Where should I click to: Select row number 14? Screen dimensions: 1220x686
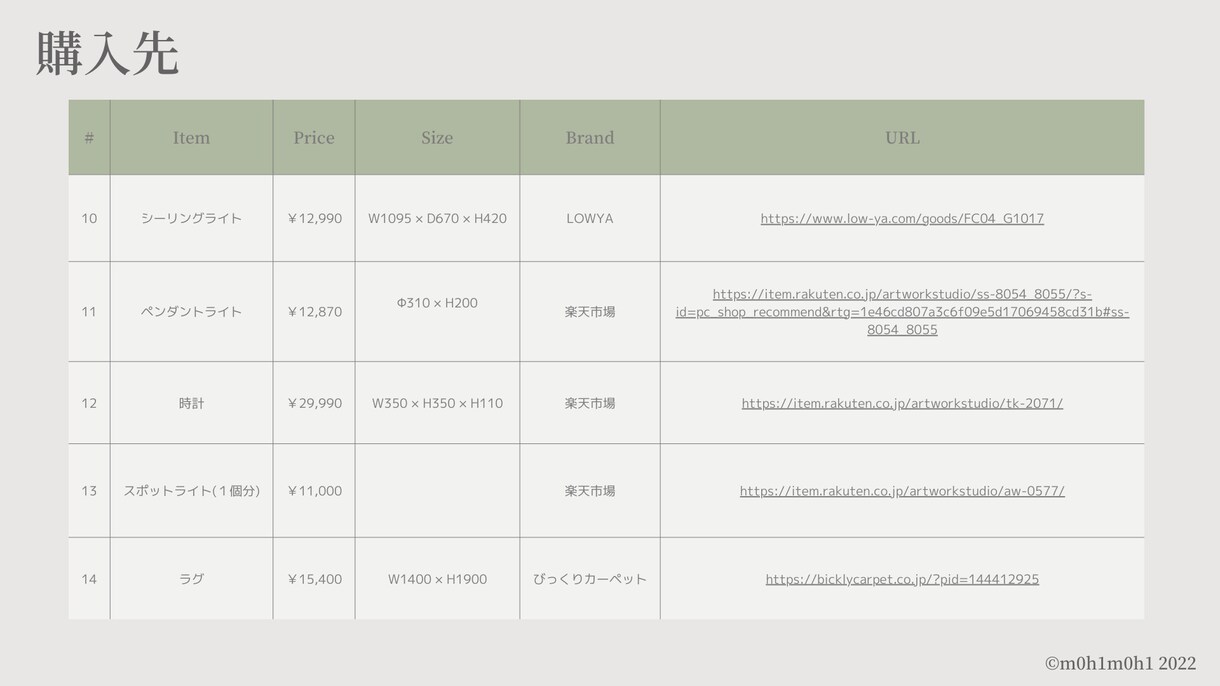[x=89, y=579]
